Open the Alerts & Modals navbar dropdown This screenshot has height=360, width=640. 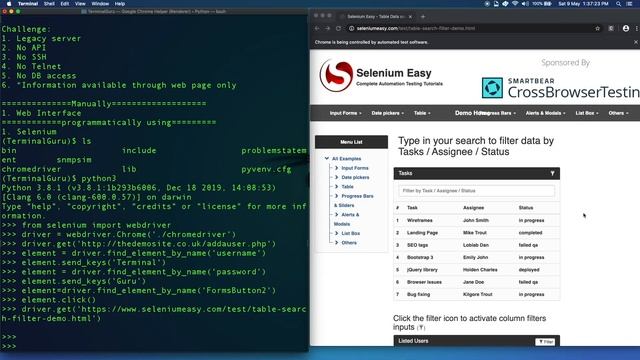coord(545,113)
